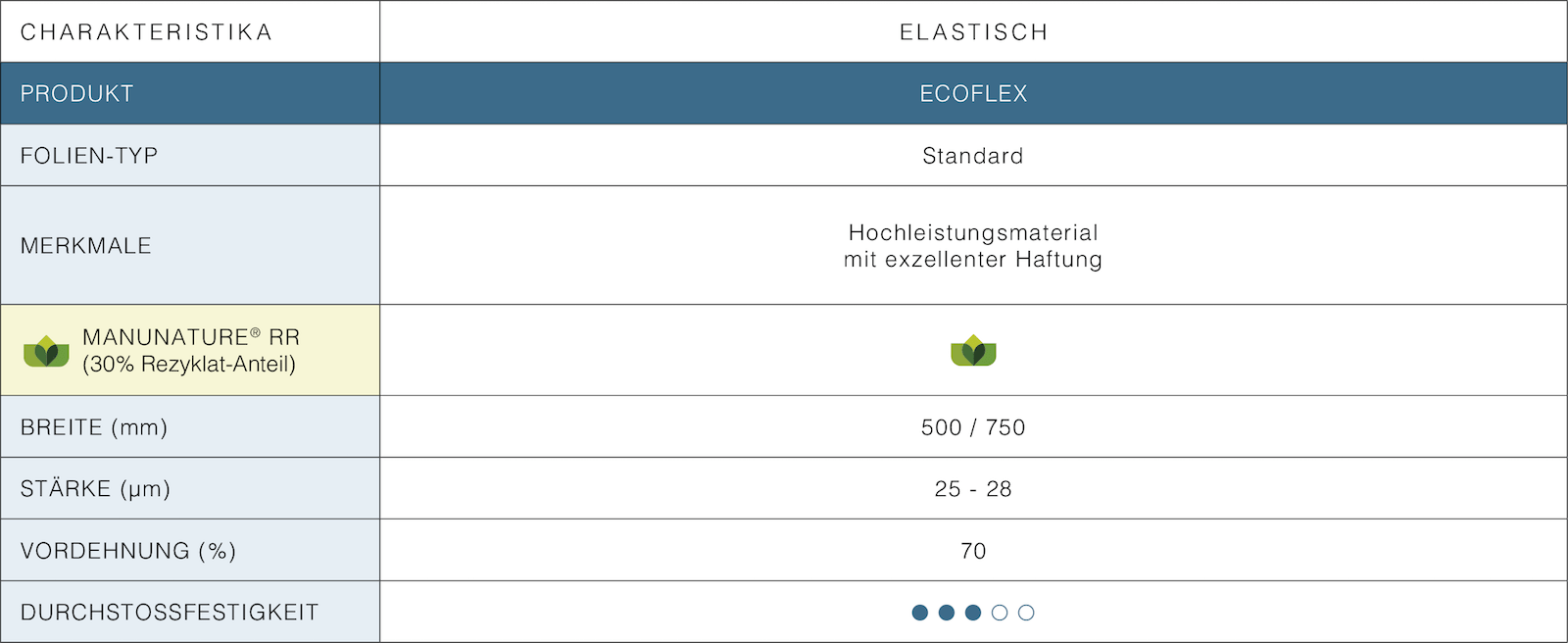Image resolution: width=1568 pixels, height=643 pixels.
Task: Click the FOLIEN-TYP row label
Action: pos(89,156)
